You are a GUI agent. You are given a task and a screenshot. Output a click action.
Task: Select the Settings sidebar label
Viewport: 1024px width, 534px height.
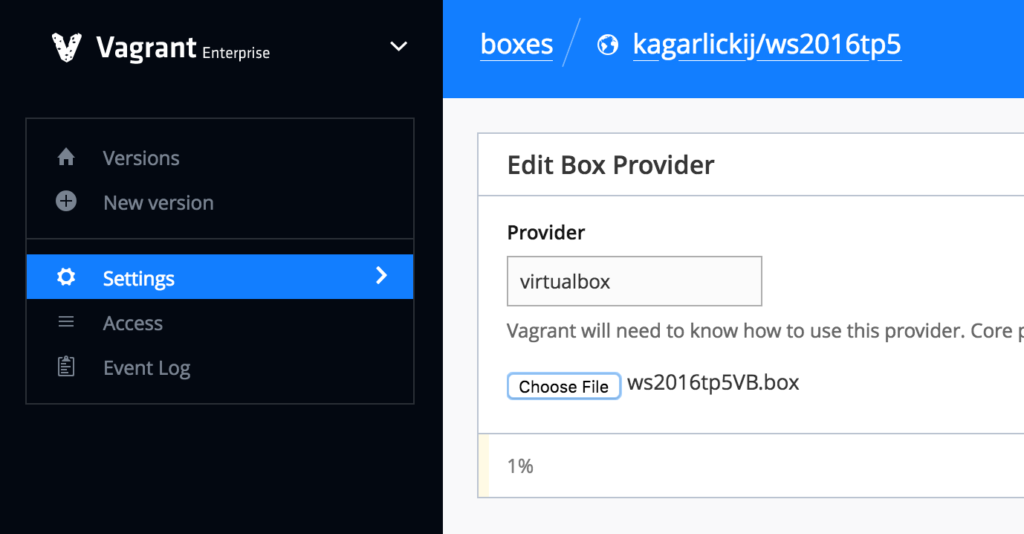point(138,279)
